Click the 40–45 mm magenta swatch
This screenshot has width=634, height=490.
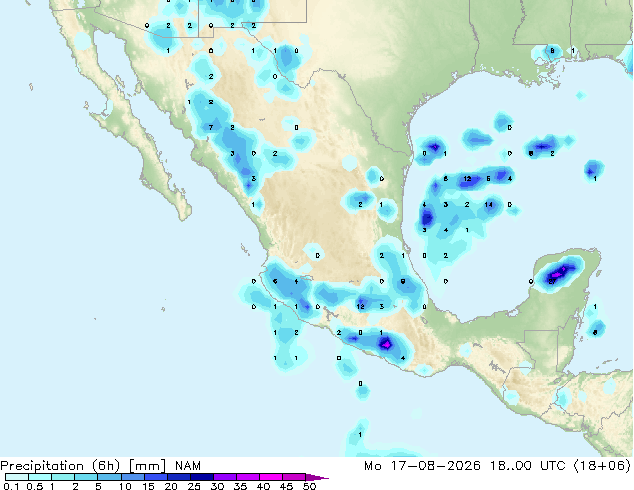[271, 477]
